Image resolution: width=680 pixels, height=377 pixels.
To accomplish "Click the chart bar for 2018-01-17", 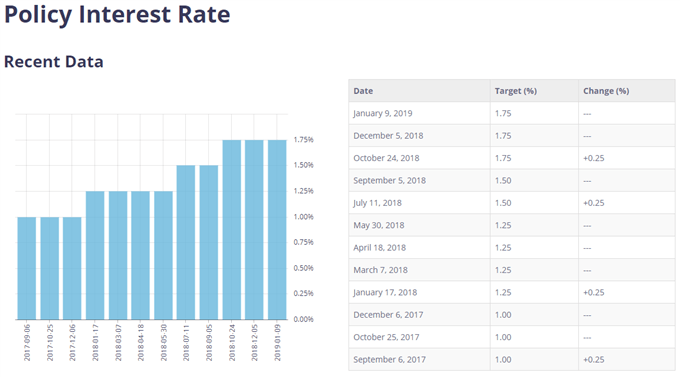I will pos(95,256).
